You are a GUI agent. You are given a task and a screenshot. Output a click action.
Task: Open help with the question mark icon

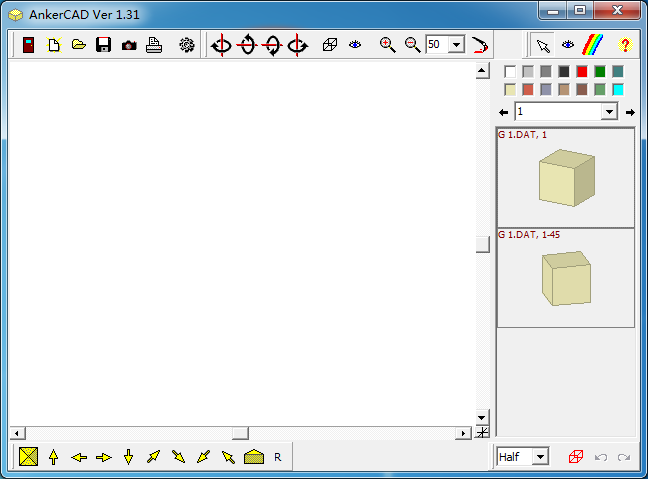tap(625, 44)
